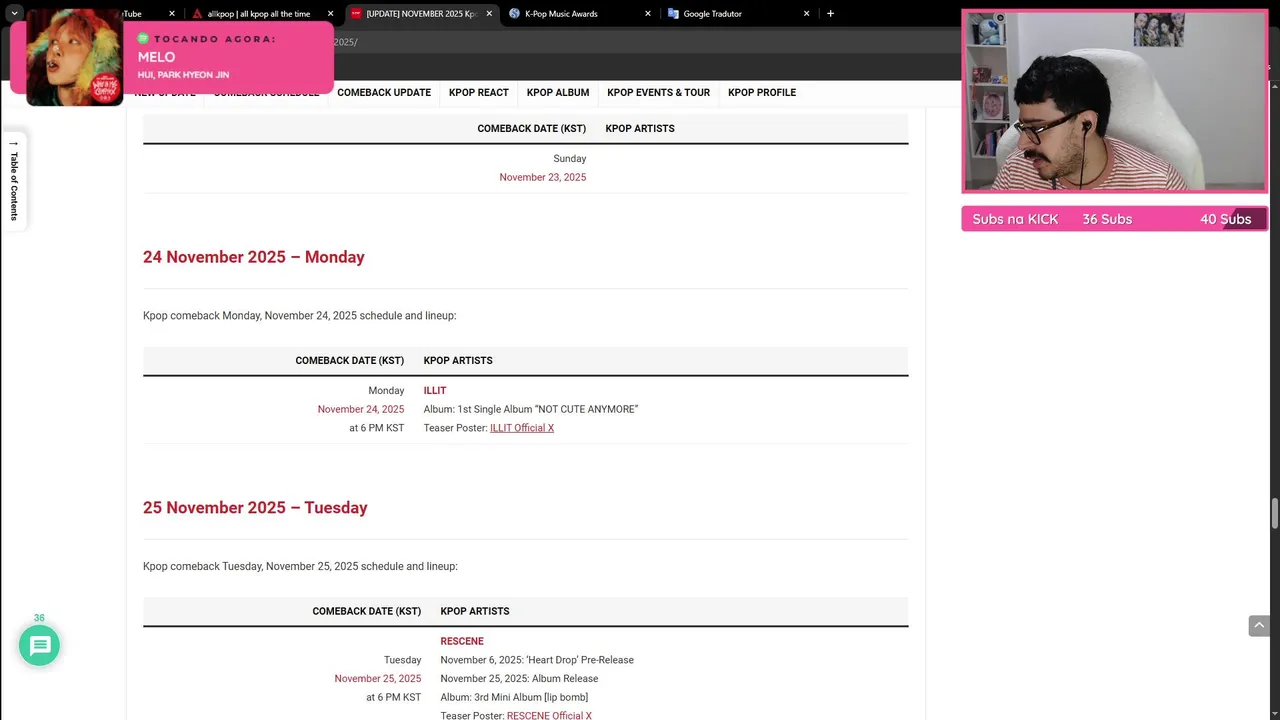Open KPOP EVENTS & TOUR menu

click(658, 92)
